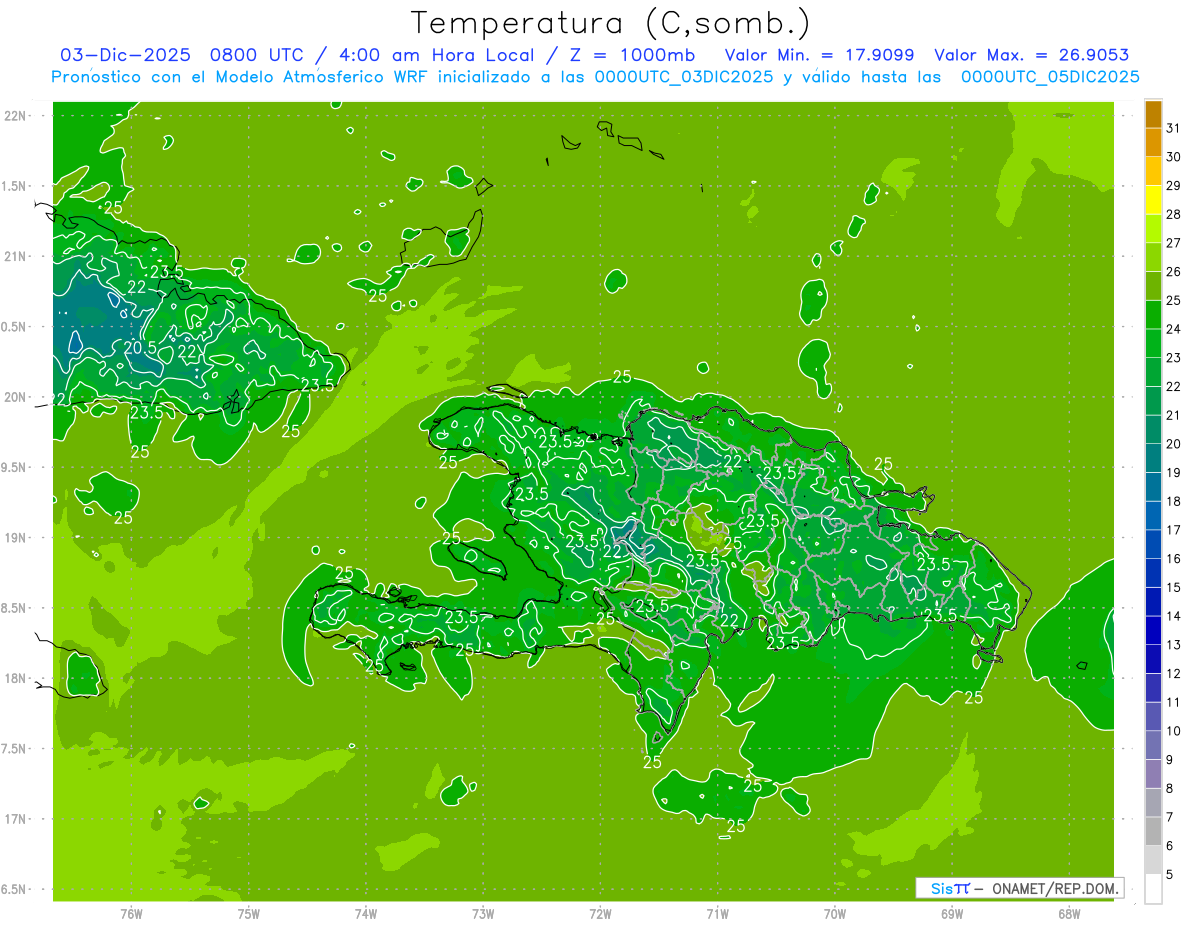Click the "19N" latitude axis label

tap(16, 538)
